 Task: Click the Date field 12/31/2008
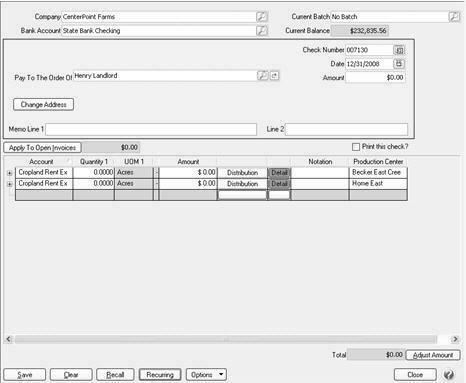[369, 64]
